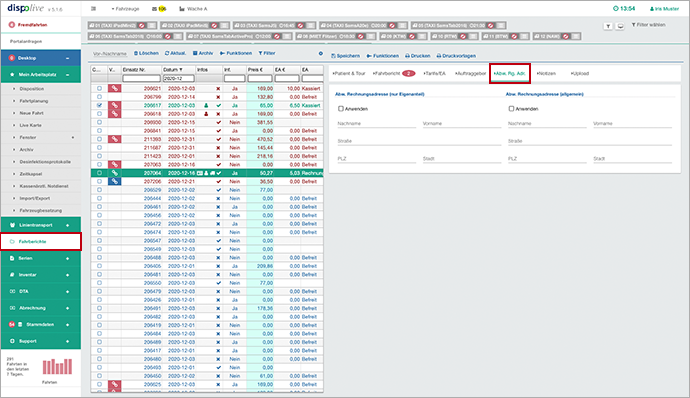Viewport: 690px width, 398px height.
Task: Expand the Stammdaten section
Action: click(67, 324)
